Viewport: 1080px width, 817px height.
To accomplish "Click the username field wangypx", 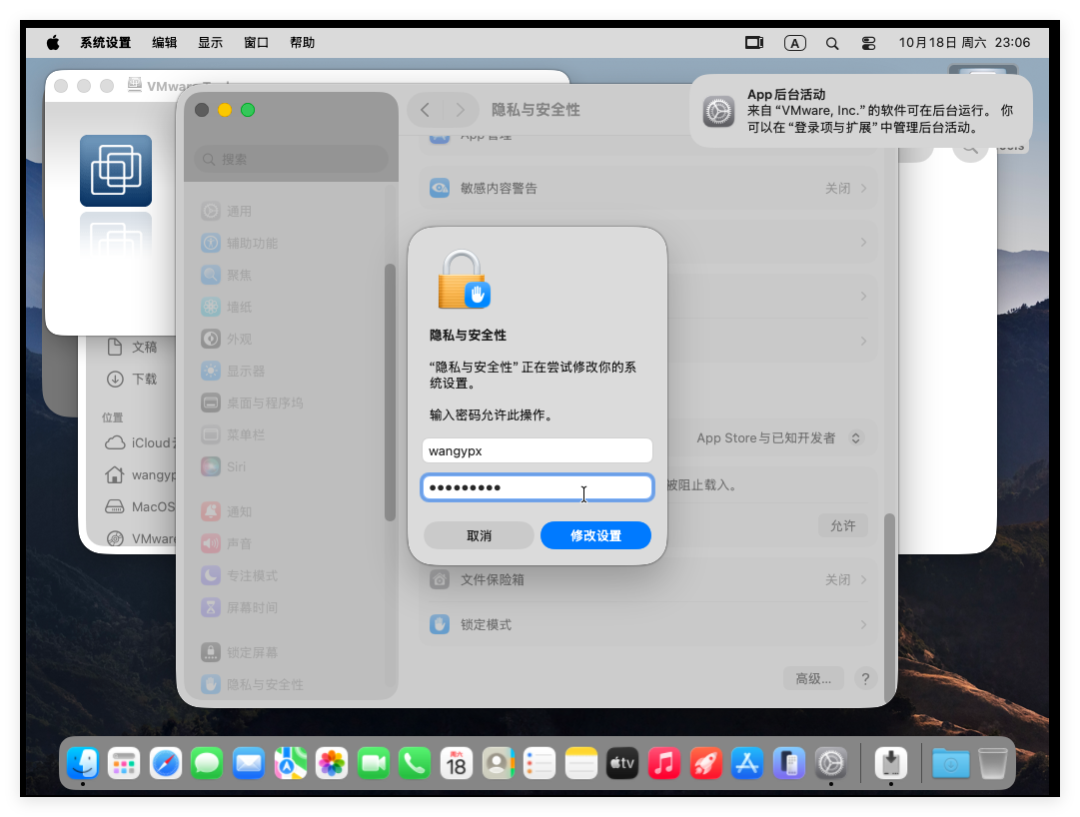I will (537, 451).
